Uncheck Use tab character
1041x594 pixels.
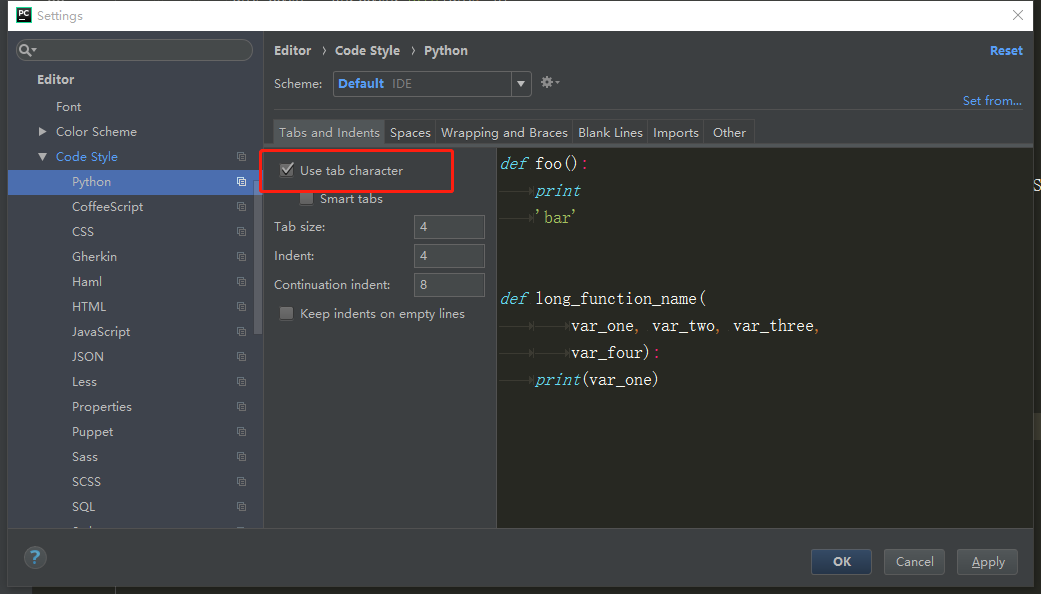[x=287, y=169]
